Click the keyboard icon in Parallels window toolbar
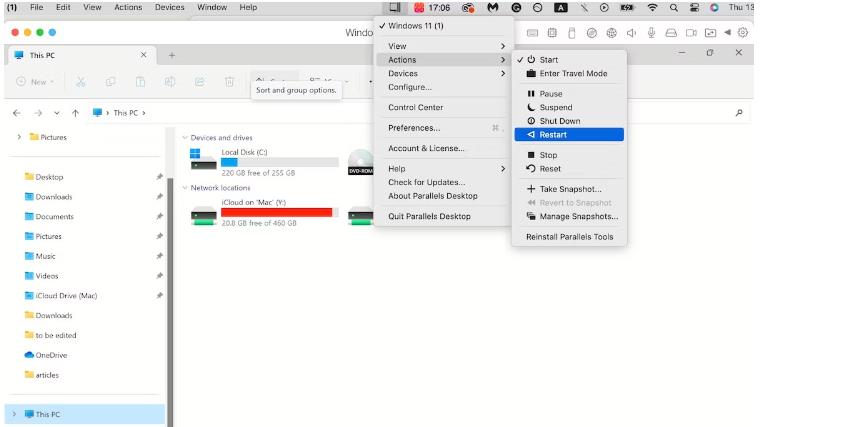Image resolution: width=854 pixels, height=427 pixels. point(532,33)
